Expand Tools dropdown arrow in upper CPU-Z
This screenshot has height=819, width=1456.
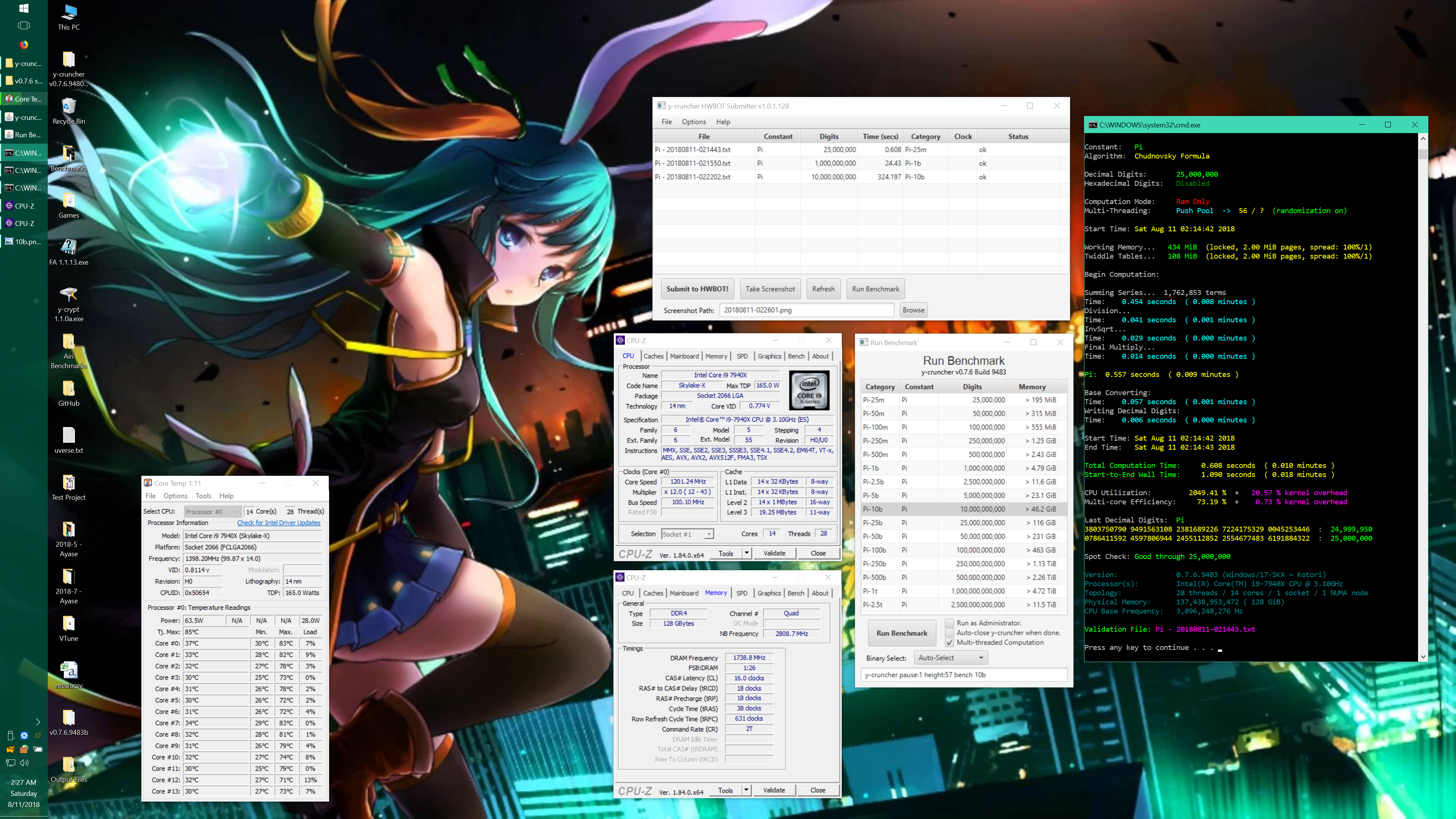tap(747, 553)
